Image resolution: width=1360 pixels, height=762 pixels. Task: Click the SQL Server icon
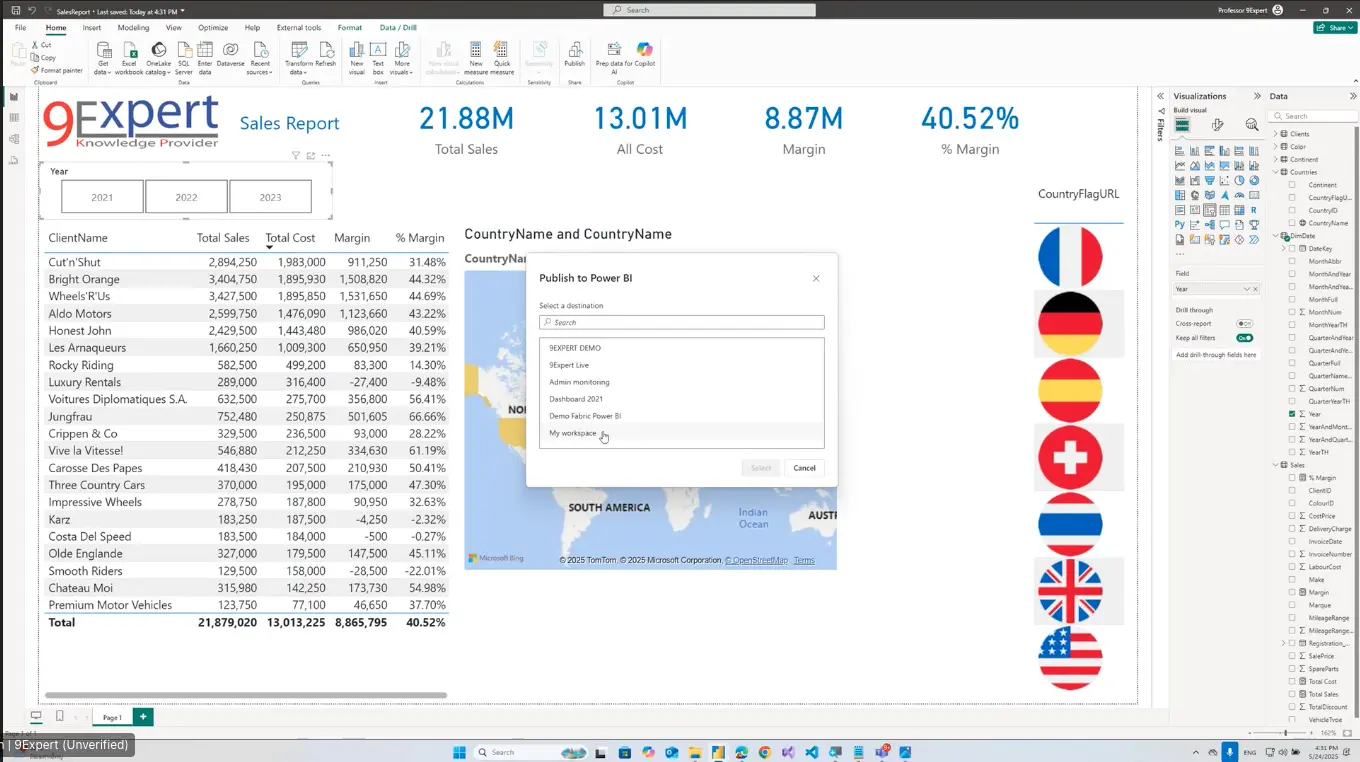184,50
